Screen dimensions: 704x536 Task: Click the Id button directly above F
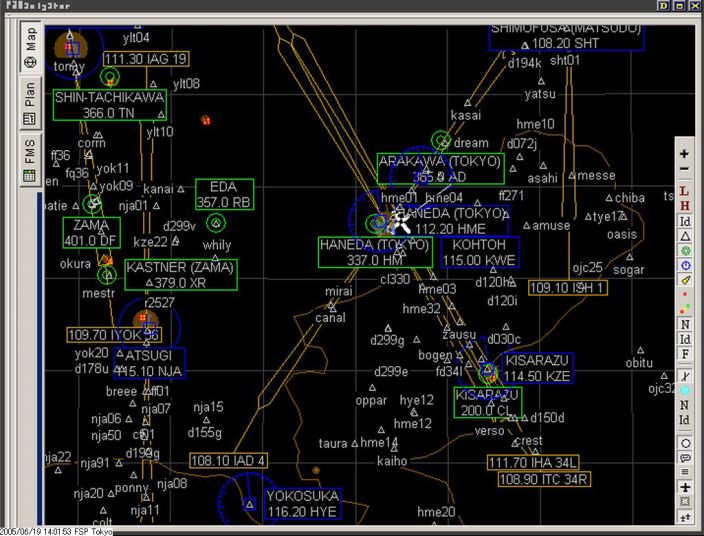pyautogui.click(x=685, y=339)
